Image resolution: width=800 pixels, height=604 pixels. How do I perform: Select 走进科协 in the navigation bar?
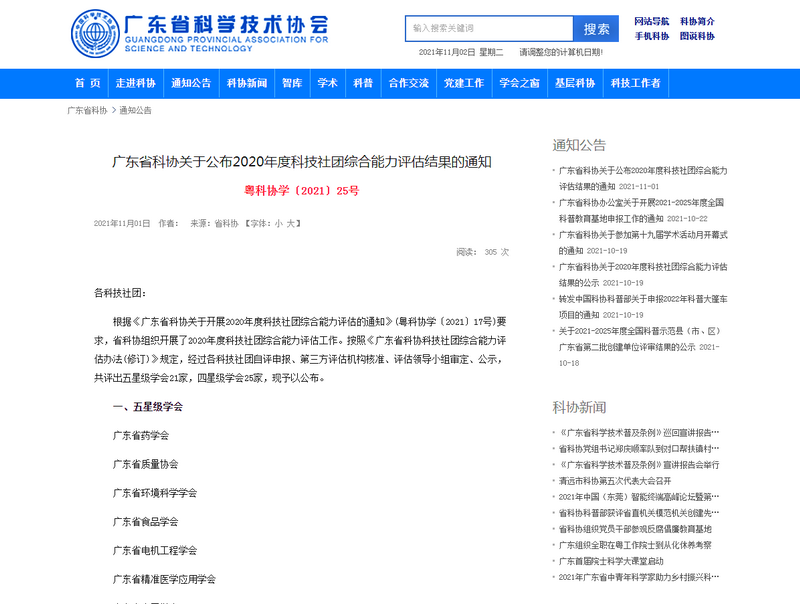(135, 83)
